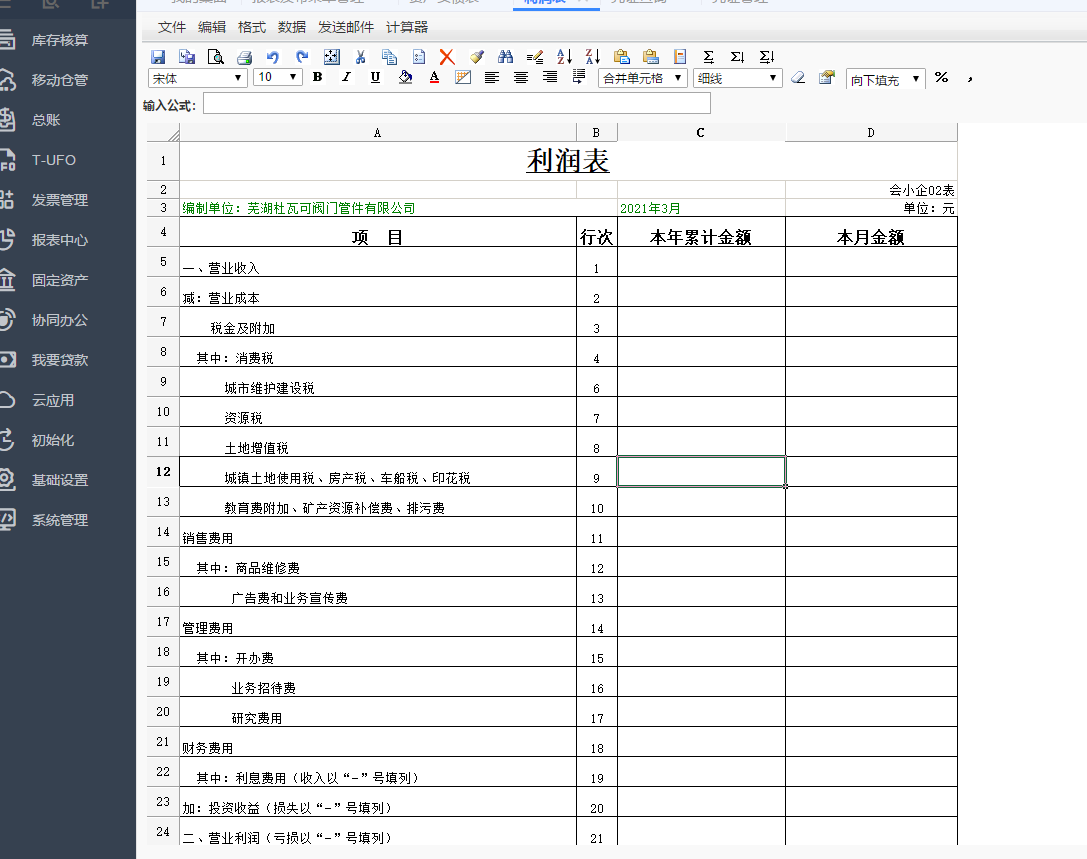This screenshot has width=1087, height=859.
Task: Open the 文件 menu
Action: coord(171,27)
